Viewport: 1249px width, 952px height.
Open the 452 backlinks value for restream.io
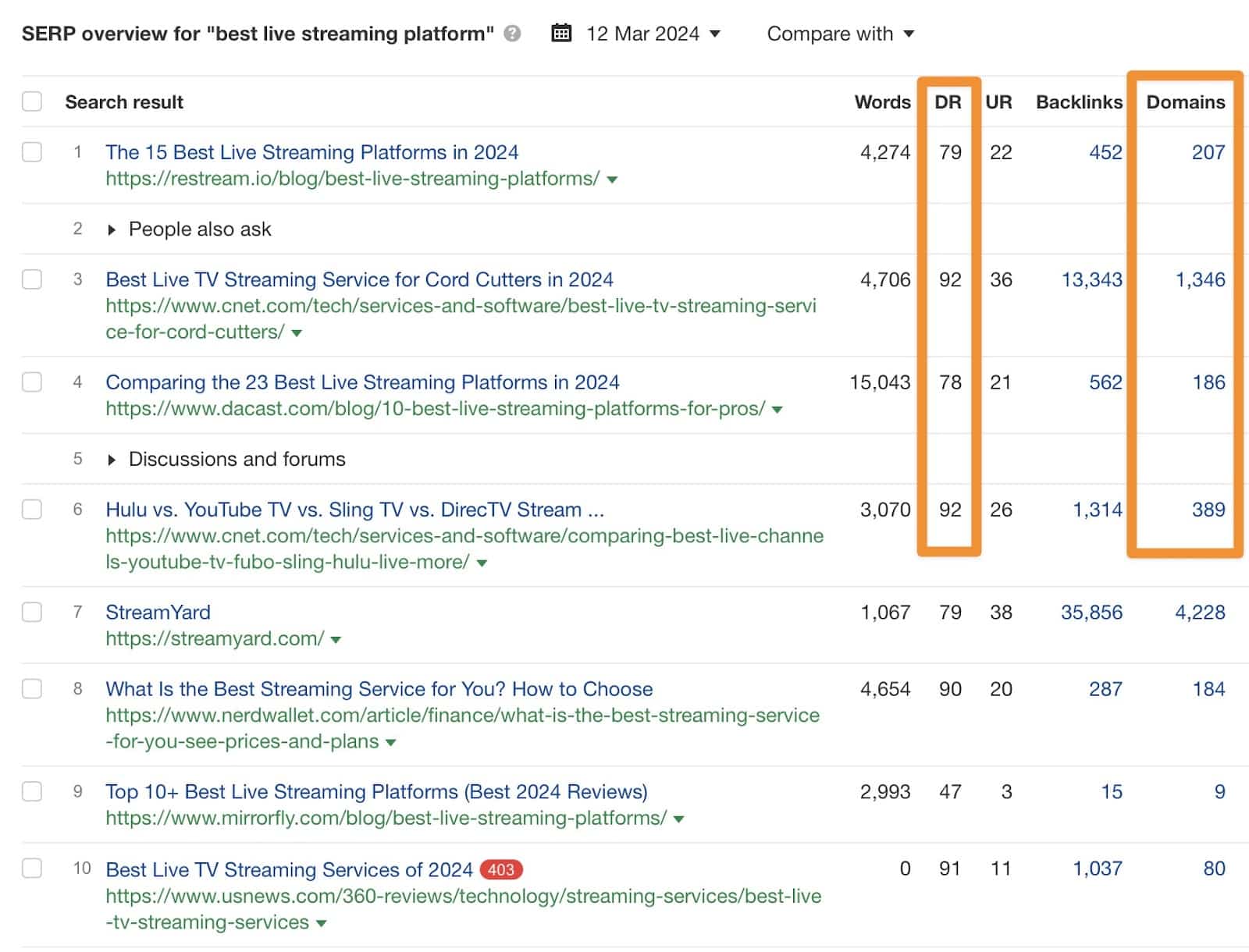[1105, 152]
